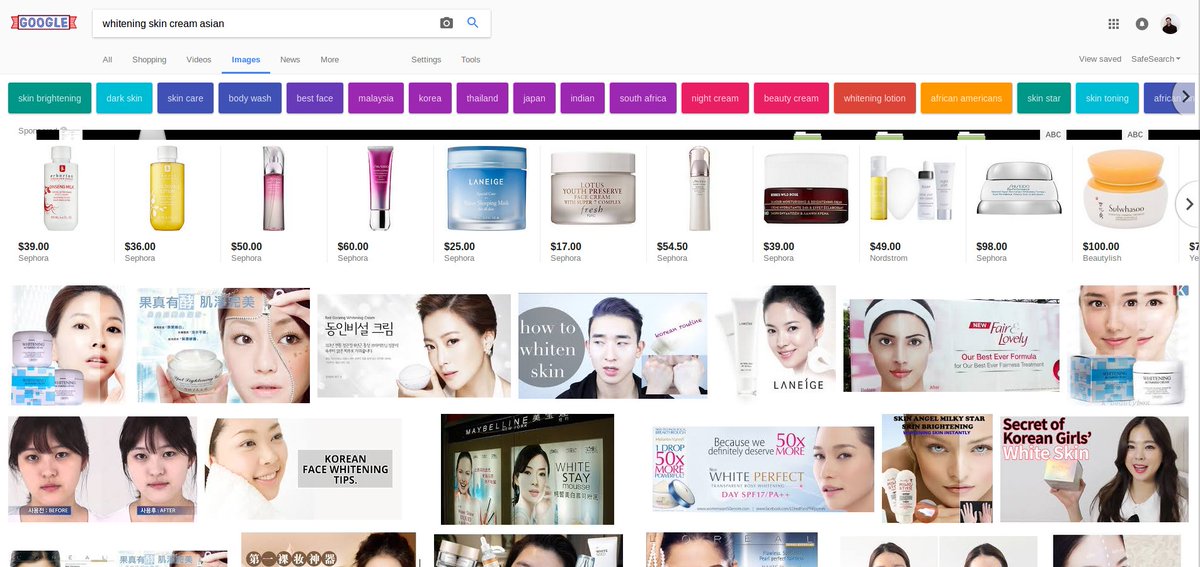Switch to the Shopping tab
1200x567 pixels.
point(149,60)
